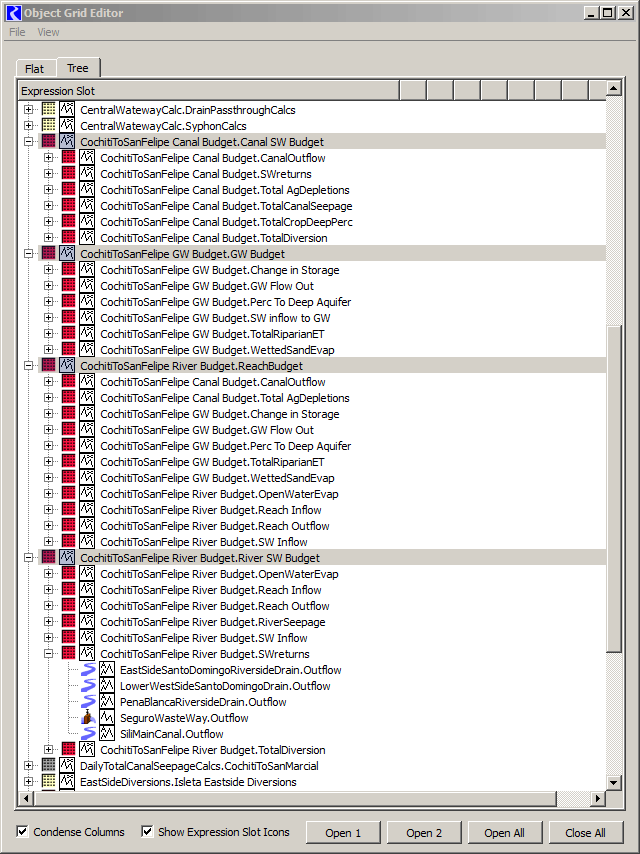Select row River Budget.SW Inflow under River SW Budget
Screen dimensions: 640x854
point(204,638)
